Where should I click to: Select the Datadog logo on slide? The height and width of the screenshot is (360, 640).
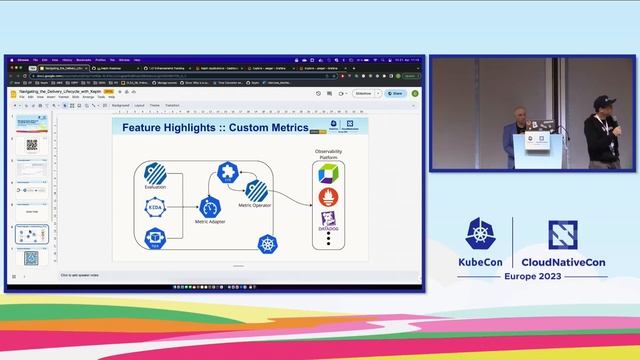328,221
